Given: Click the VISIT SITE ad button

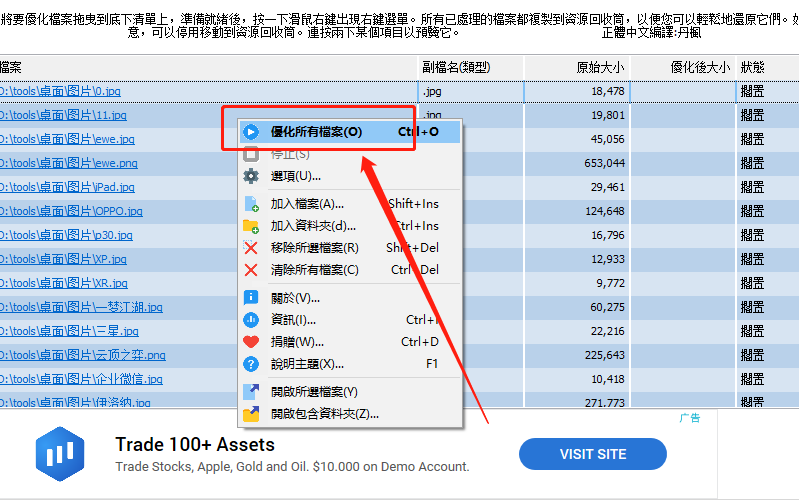Looking at the screenshot, I should 593,454.
